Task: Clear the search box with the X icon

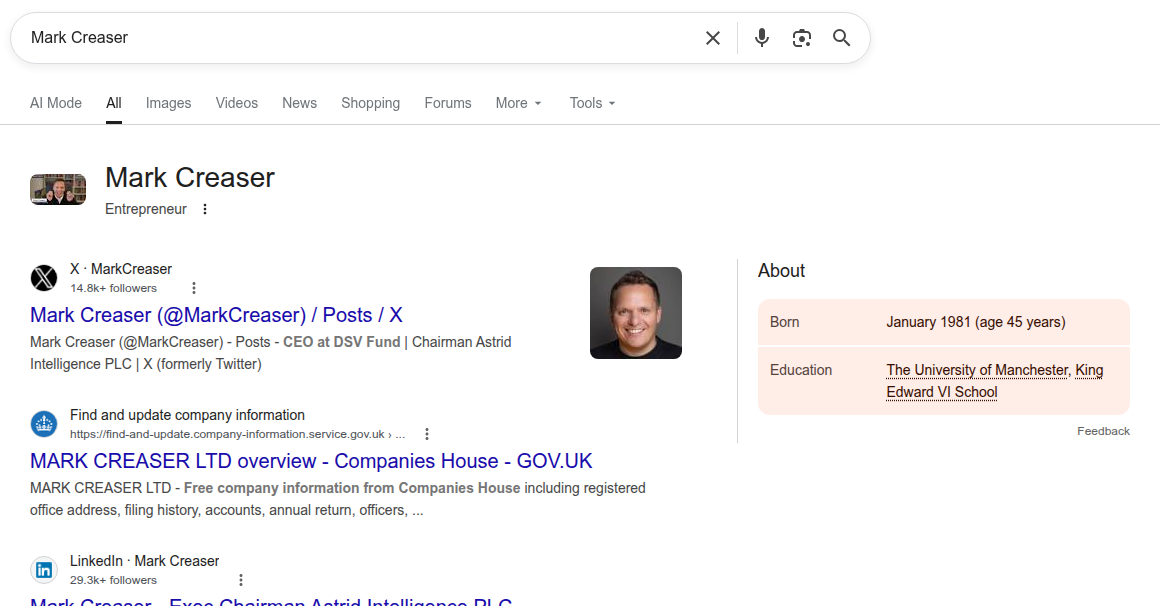Action: 712,38
